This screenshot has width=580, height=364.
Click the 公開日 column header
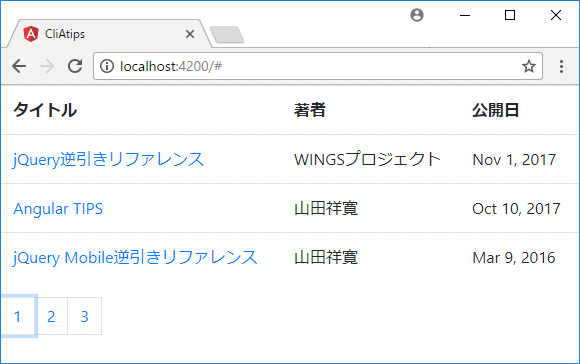[496, 110]
